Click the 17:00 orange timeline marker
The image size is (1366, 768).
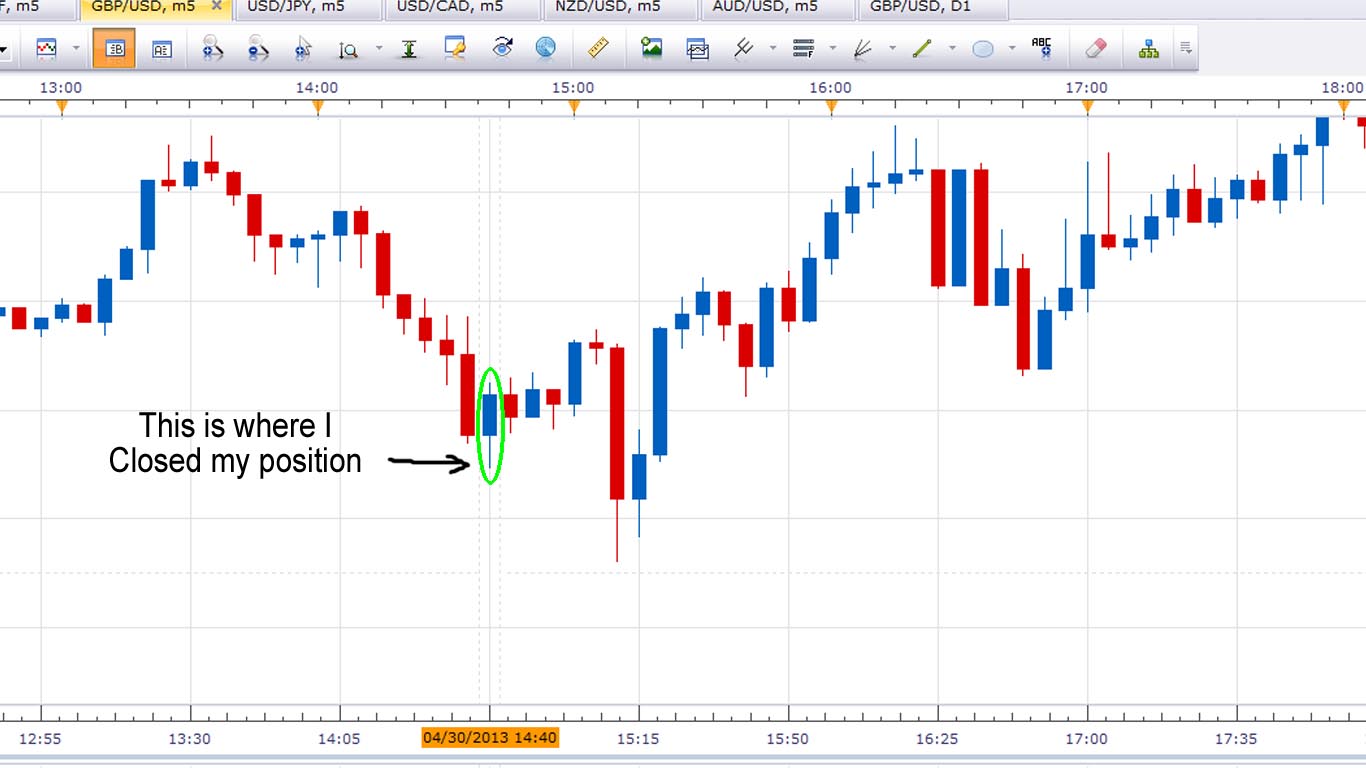click(x=1087, y=106)
